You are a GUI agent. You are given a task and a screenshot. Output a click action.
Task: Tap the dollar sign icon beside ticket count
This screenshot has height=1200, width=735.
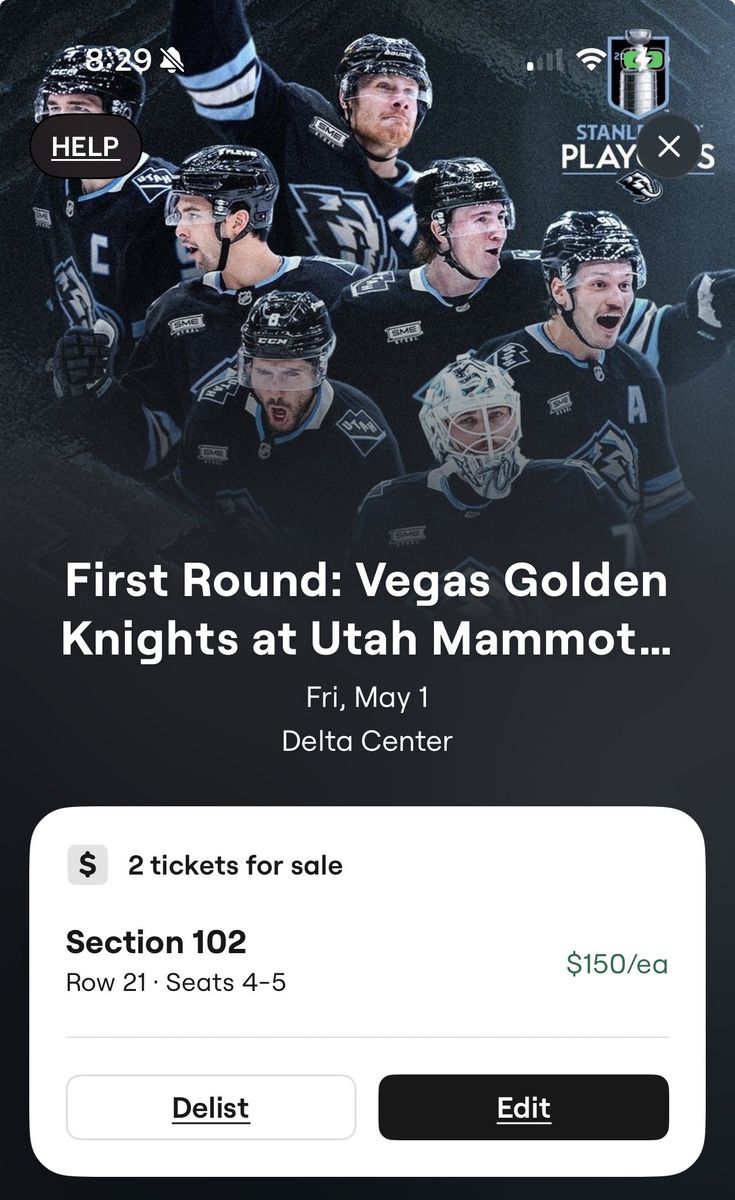[x=89, y=864]
